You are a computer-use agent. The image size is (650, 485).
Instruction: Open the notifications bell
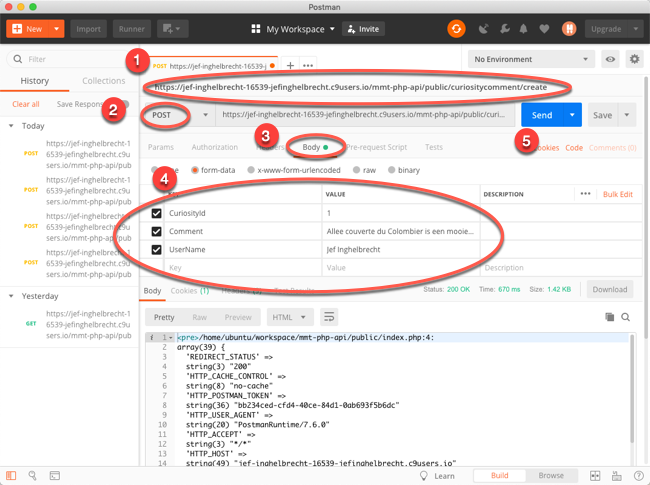pos(524,29)
